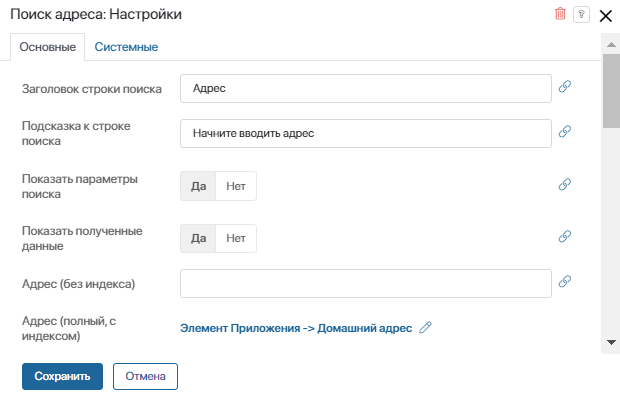620x396 pixels.
Task: Click link icon next to Заголовок строки поиска
Action: point(565,86)
